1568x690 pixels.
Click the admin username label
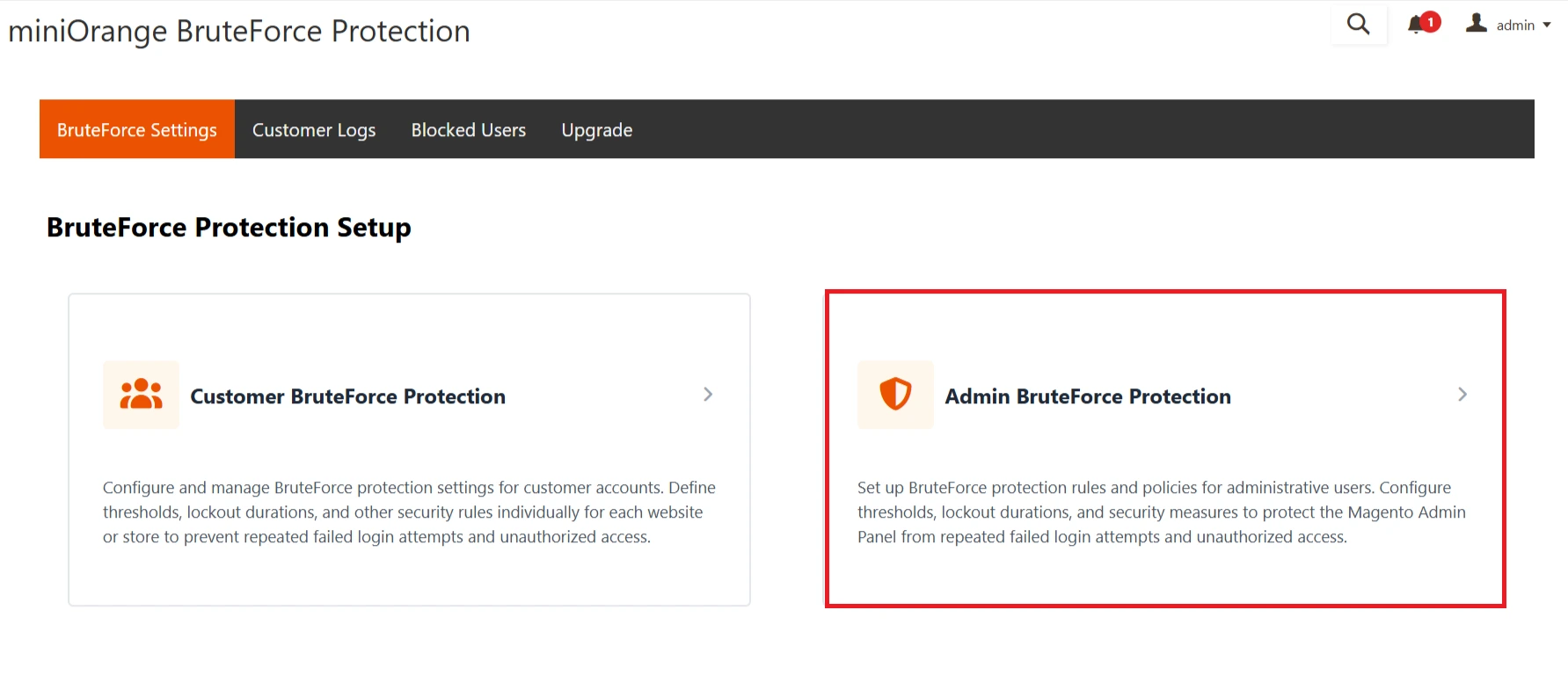pos(1515,25)
